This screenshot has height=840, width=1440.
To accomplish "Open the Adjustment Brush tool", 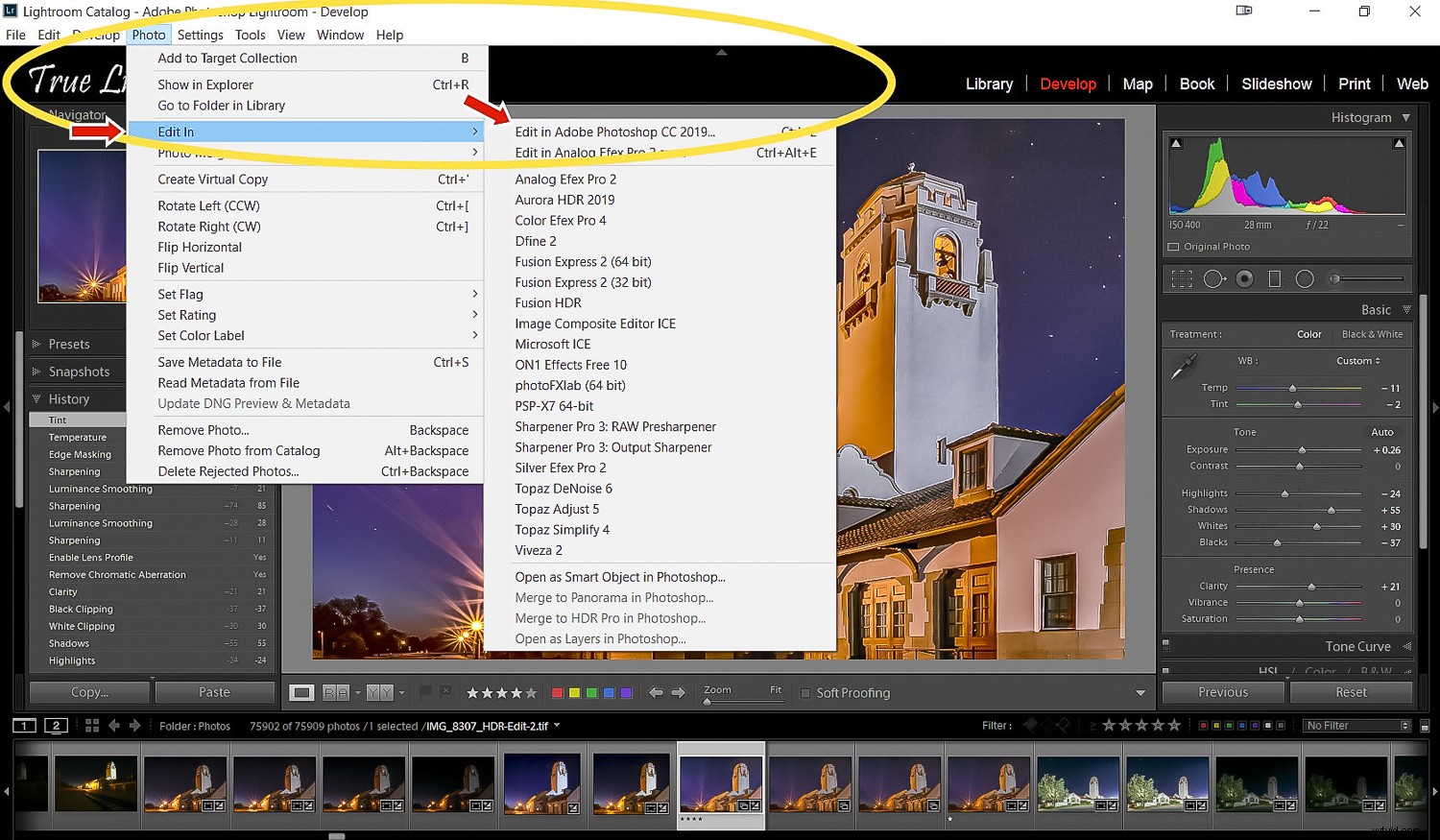I will (x=1335, y=278).
